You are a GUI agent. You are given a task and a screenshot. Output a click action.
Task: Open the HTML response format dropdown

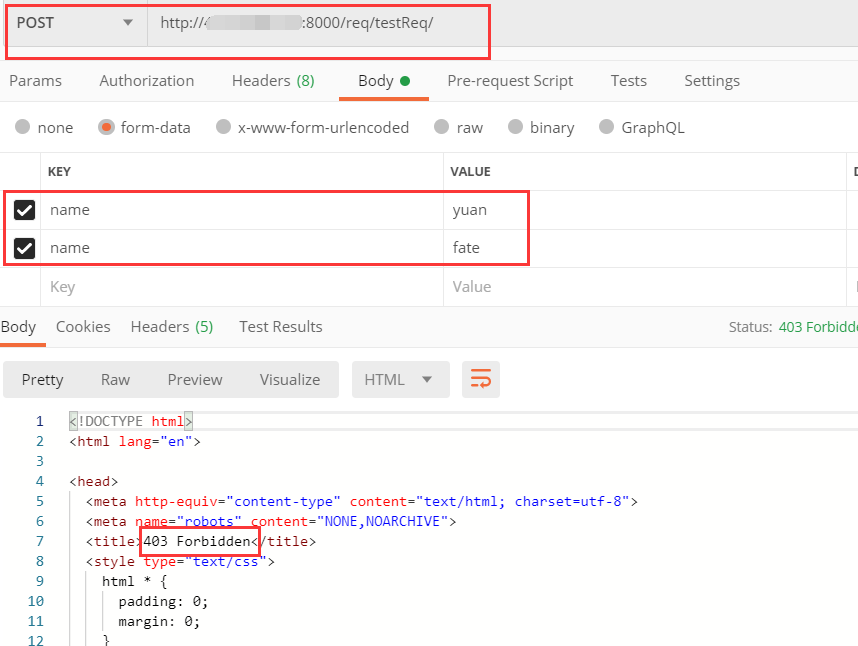(400, 379)
